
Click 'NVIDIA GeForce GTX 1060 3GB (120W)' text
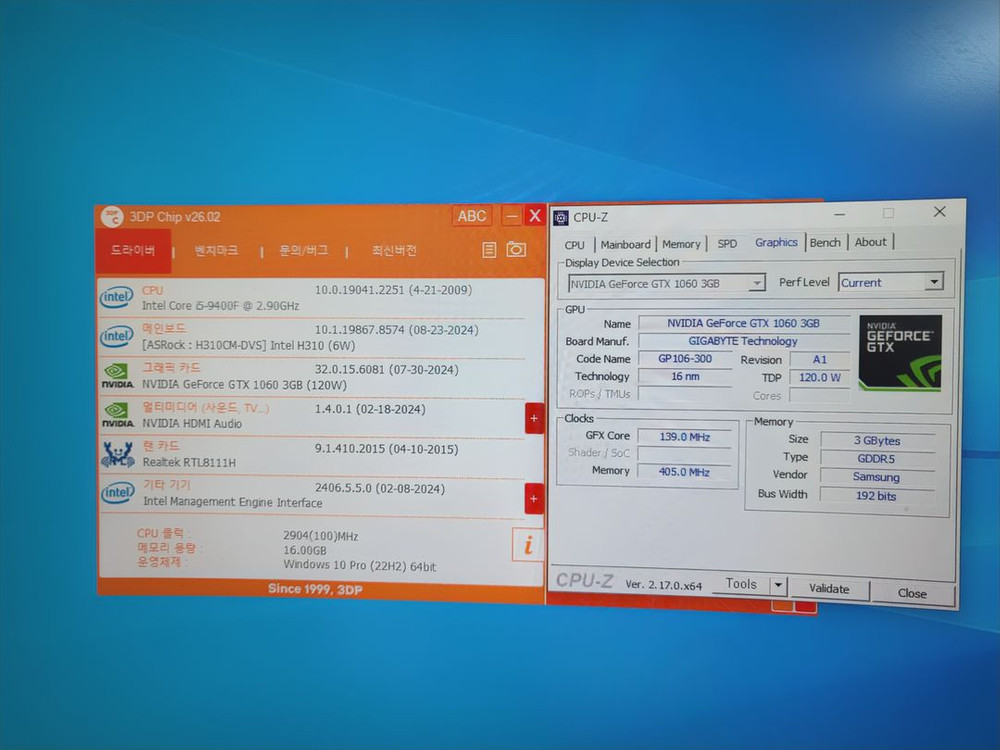[244, 385]
